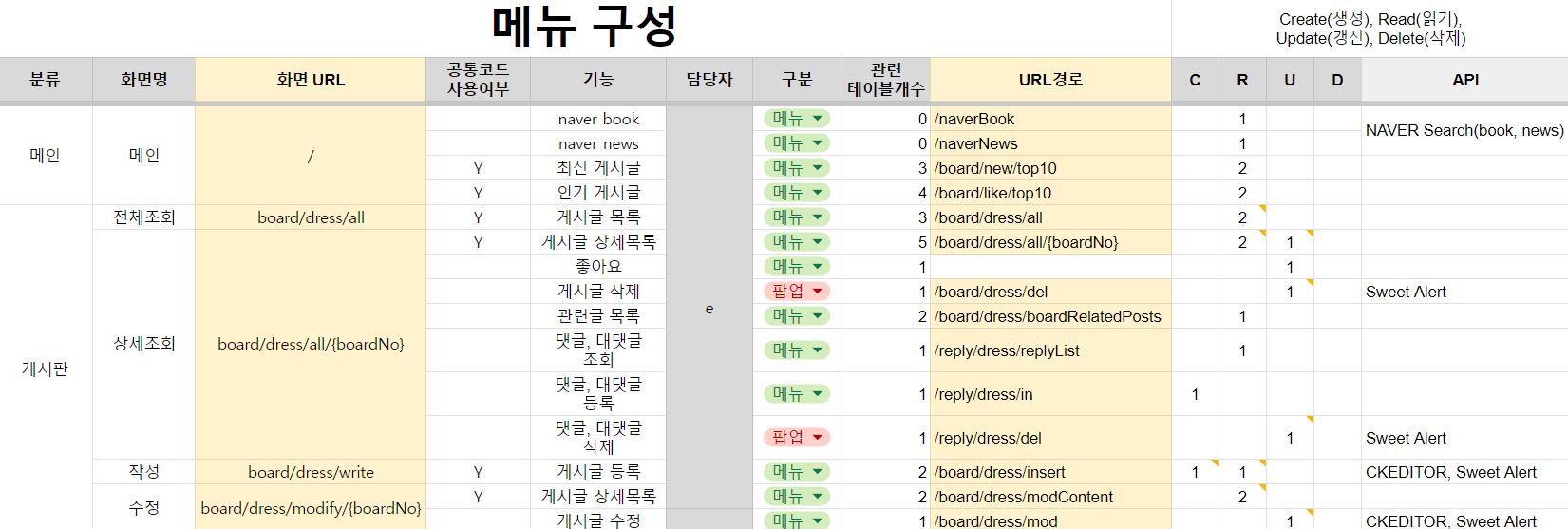Select the 최신 게시글 cell
1568x529 pixels.
[598, 168]
